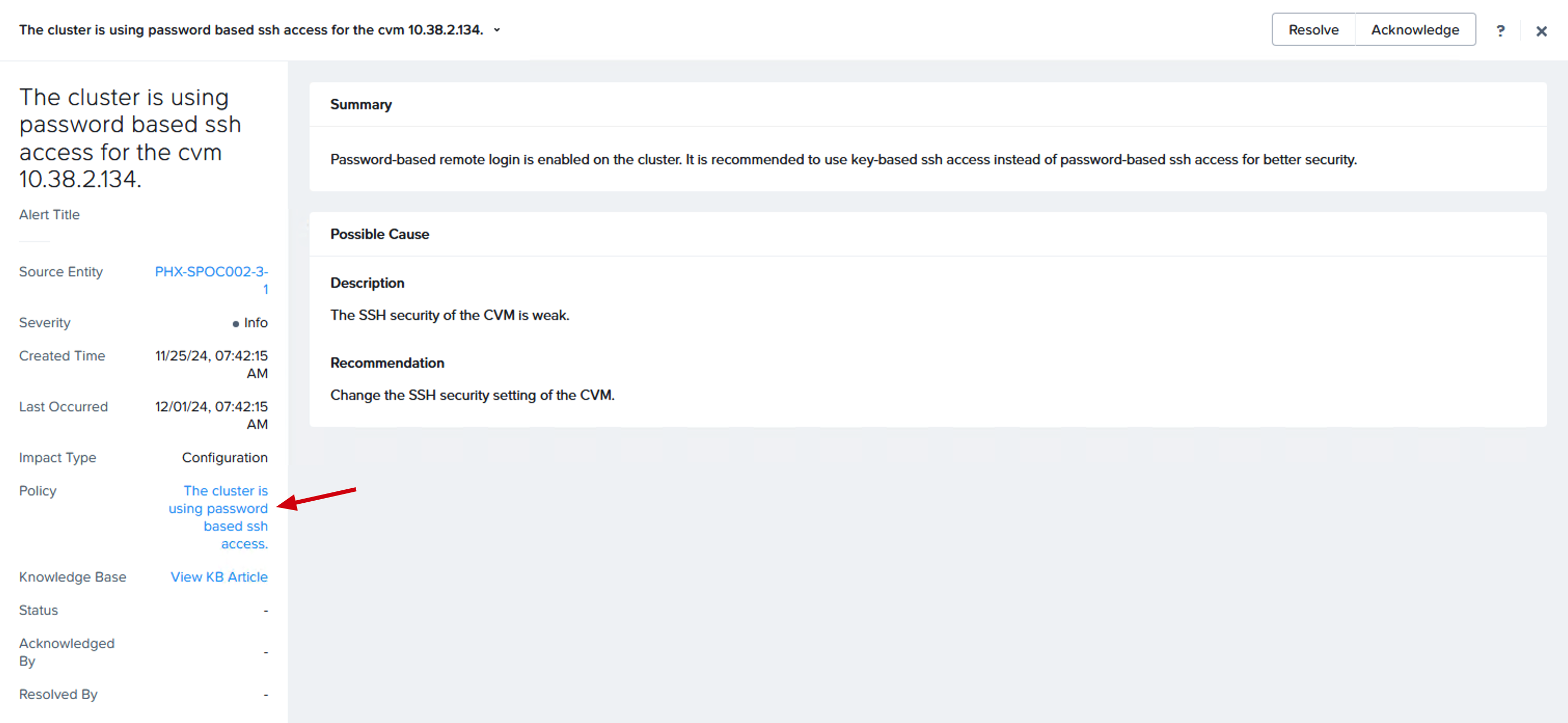Click the Configuration impact type value

[x=225, y=458]
